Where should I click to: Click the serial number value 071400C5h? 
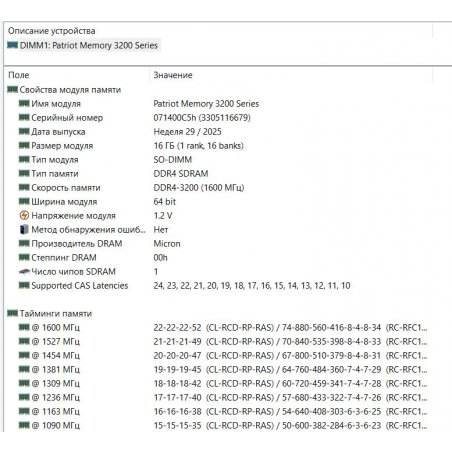click(x=175, y=118)
